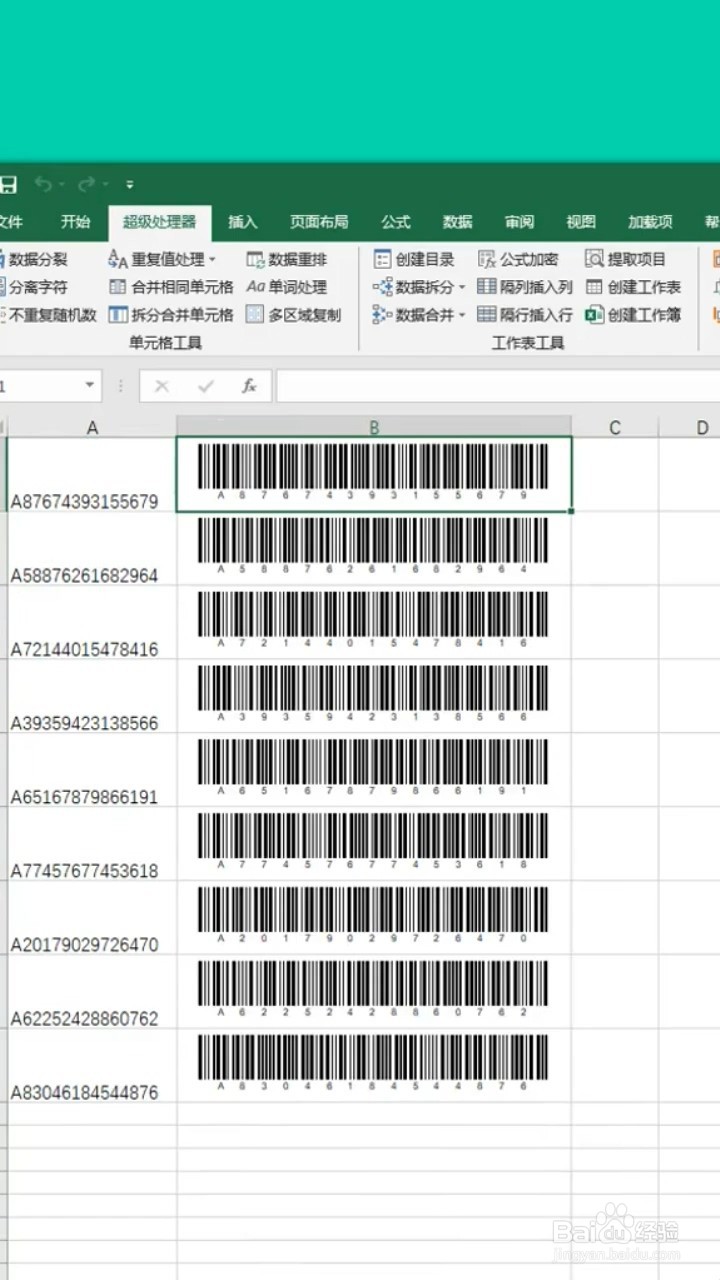720x1280 pixels.
Task: Select cell A83046184544876
Action: 92,1067
